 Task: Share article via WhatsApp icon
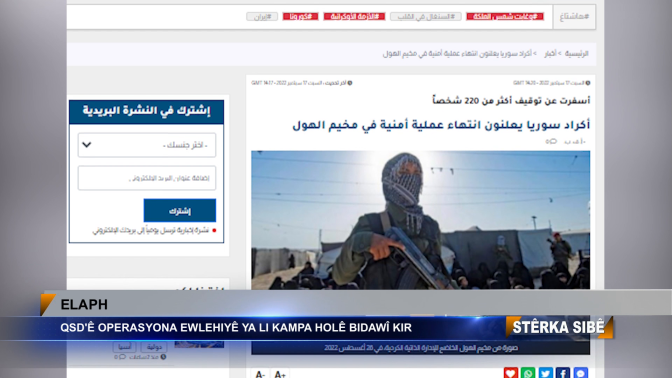click(528, 373)
